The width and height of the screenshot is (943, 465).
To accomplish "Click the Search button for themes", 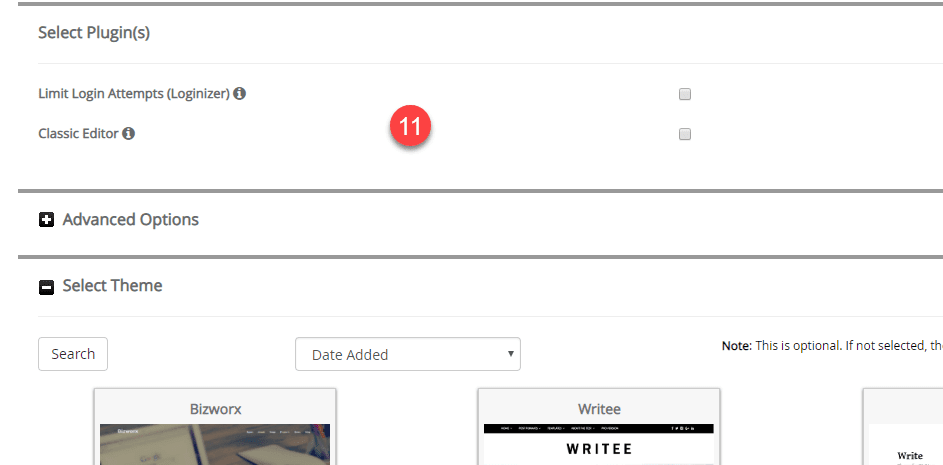I will coord(73,354).
